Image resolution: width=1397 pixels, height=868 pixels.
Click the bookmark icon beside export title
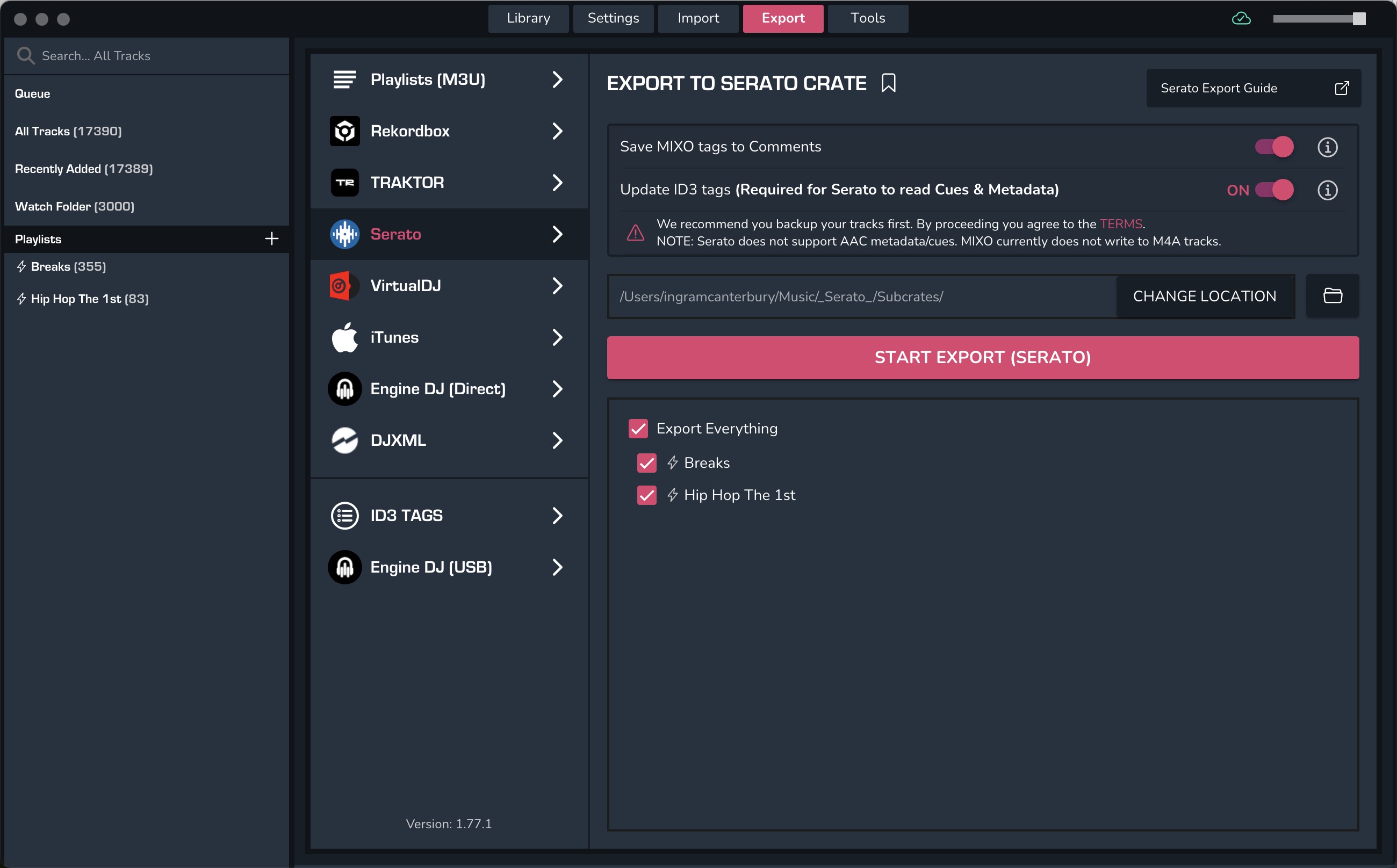pos(888,83)
